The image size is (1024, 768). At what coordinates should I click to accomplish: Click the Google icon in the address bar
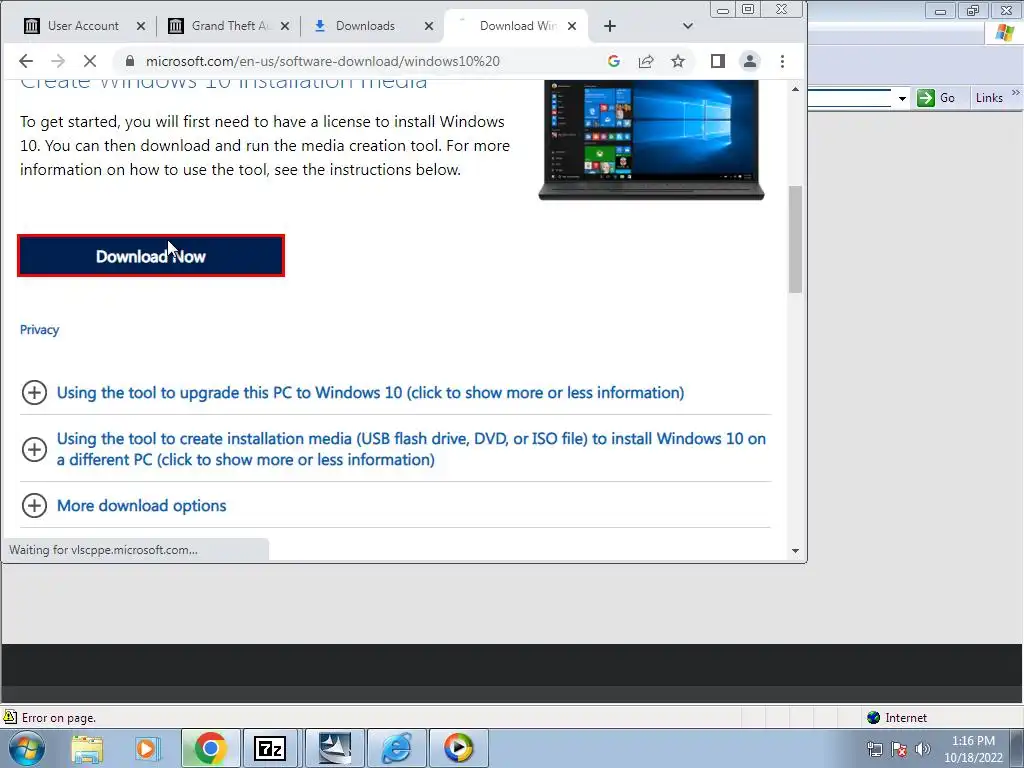pos(613,61)
